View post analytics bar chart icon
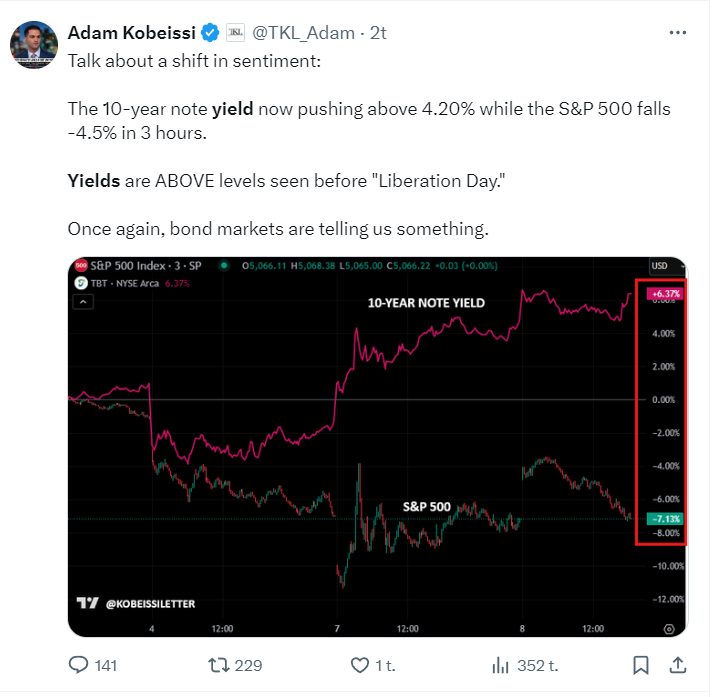721x697 pixels. click(x=501, y=664)
